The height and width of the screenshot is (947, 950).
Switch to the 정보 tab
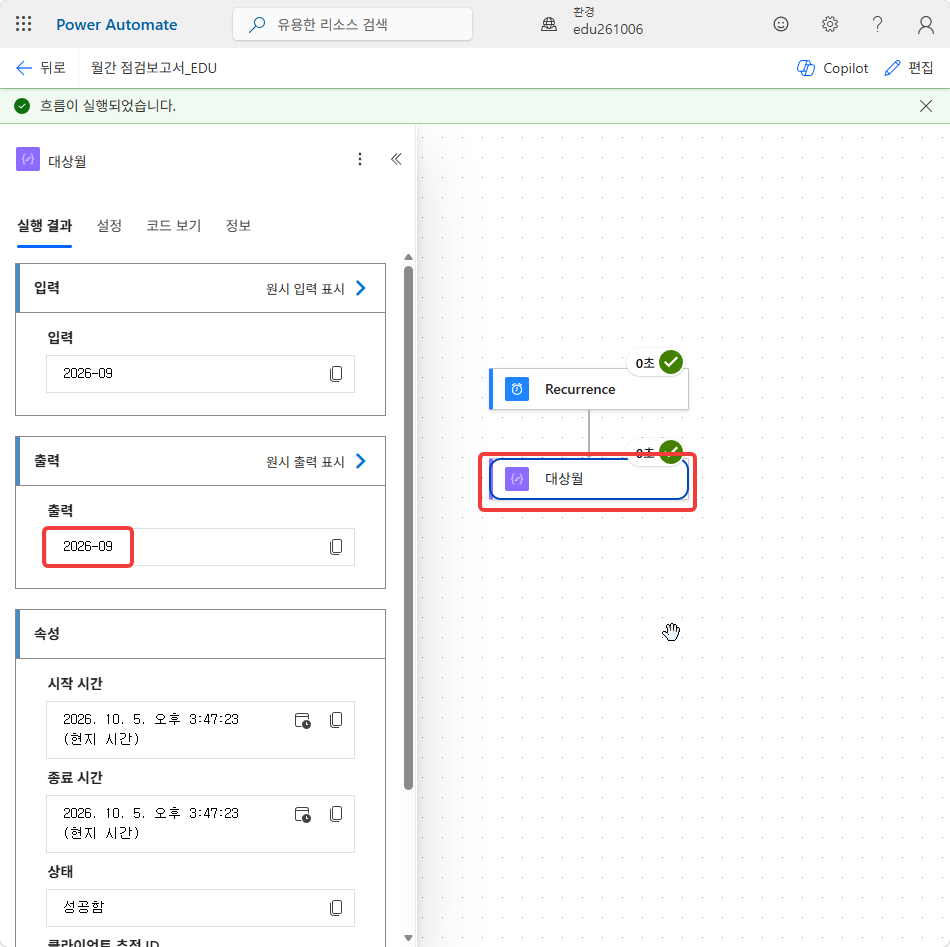[x=238, y=226]
